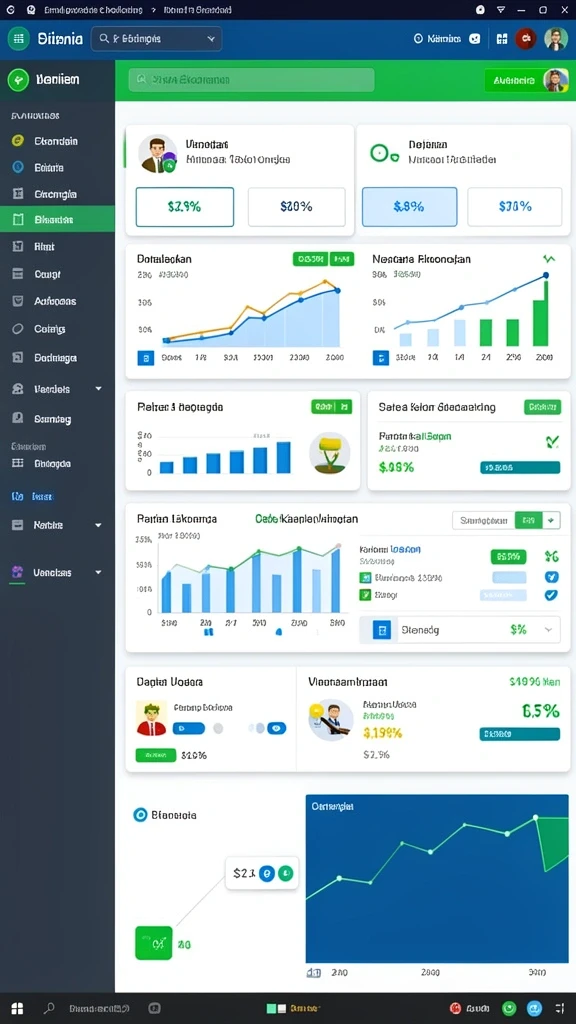Screen dimensions: 576x1024
Task: Click the green trend arrow icon above the bar-line chart
Action: tap(549, 259)
